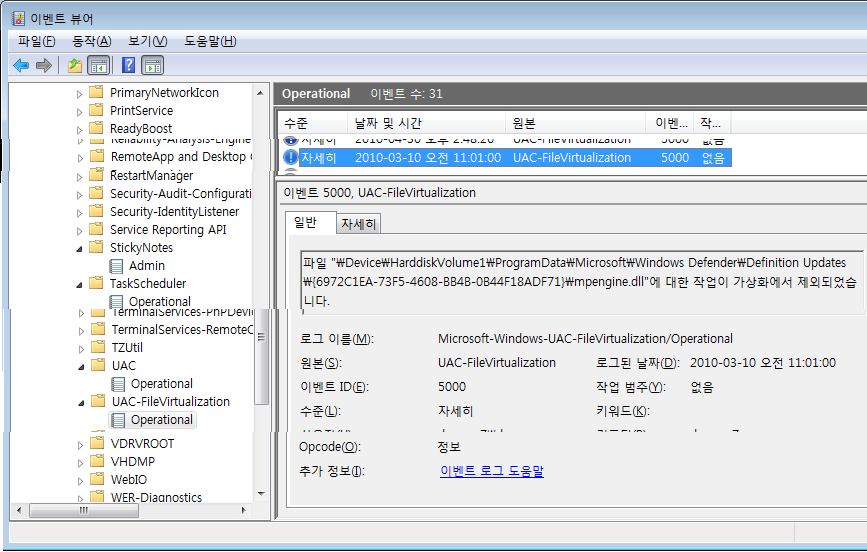867x552 pixels.
Task: Click the ReadyBoost folder icon
Action: (96, 128)
